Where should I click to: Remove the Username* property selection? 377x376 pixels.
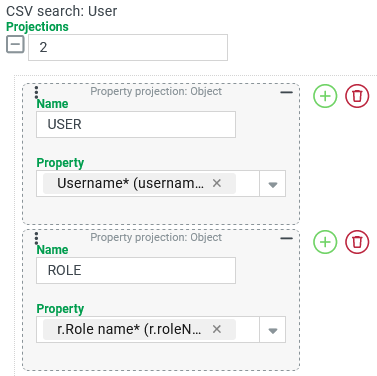[x=217, y=183]
